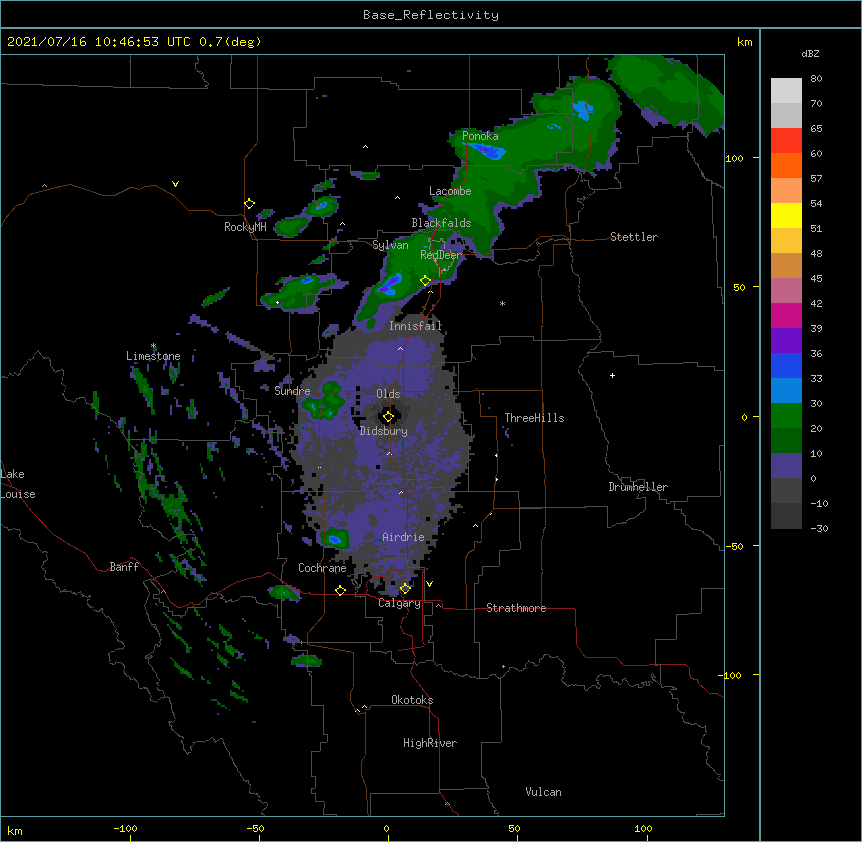The height and width of the screenshot is (842, 862).
Task: Click the green storm cell west of Airdrie
Action: [335, 538]
